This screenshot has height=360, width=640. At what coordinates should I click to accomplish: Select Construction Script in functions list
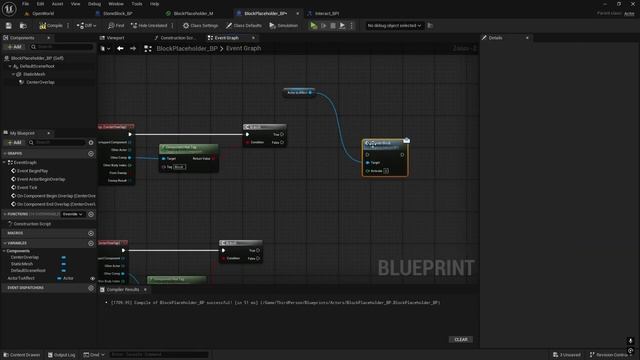[32, 224]
